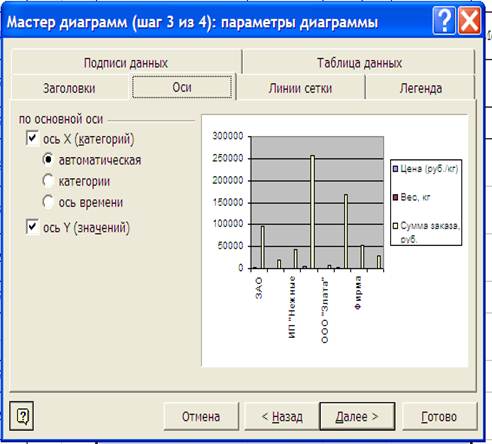Switch to the Линии сетки tab
The image size is (492, 444).
[x=300, y=88]
